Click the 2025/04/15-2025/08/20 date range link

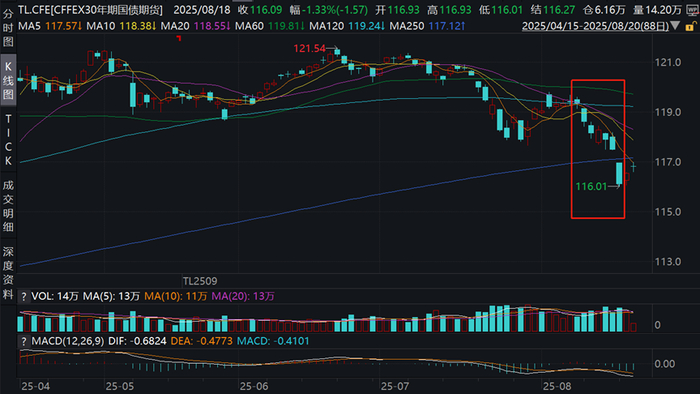(x=596, y=26)
